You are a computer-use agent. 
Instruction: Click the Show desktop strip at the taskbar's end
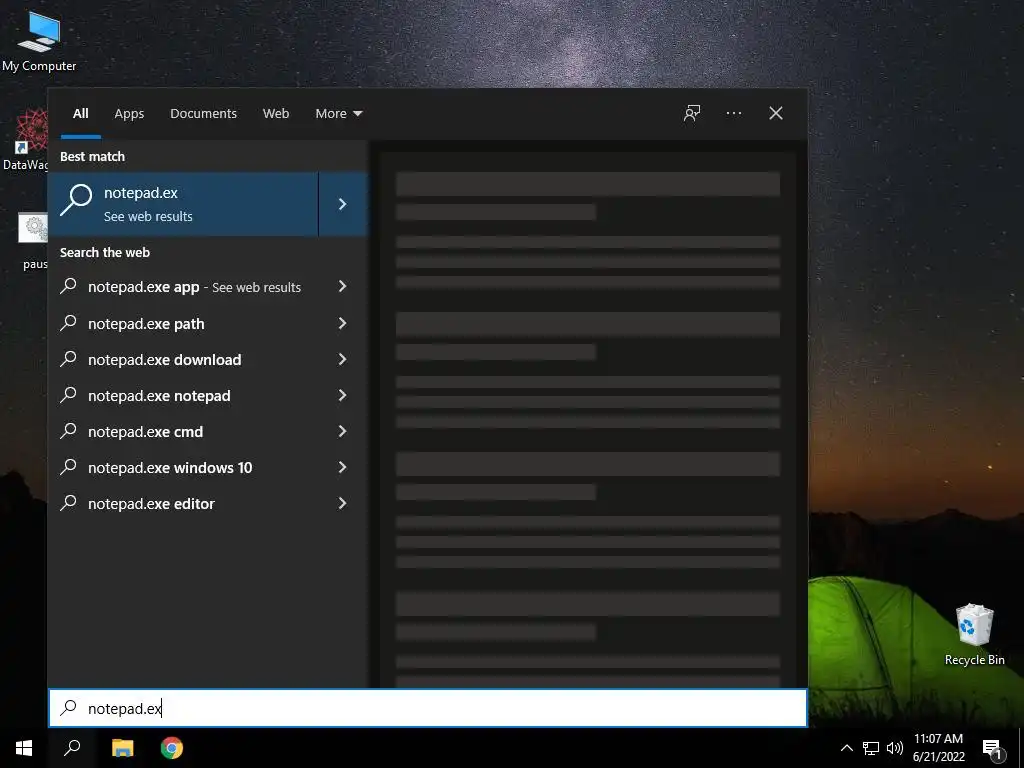[x=1021, y=748]
